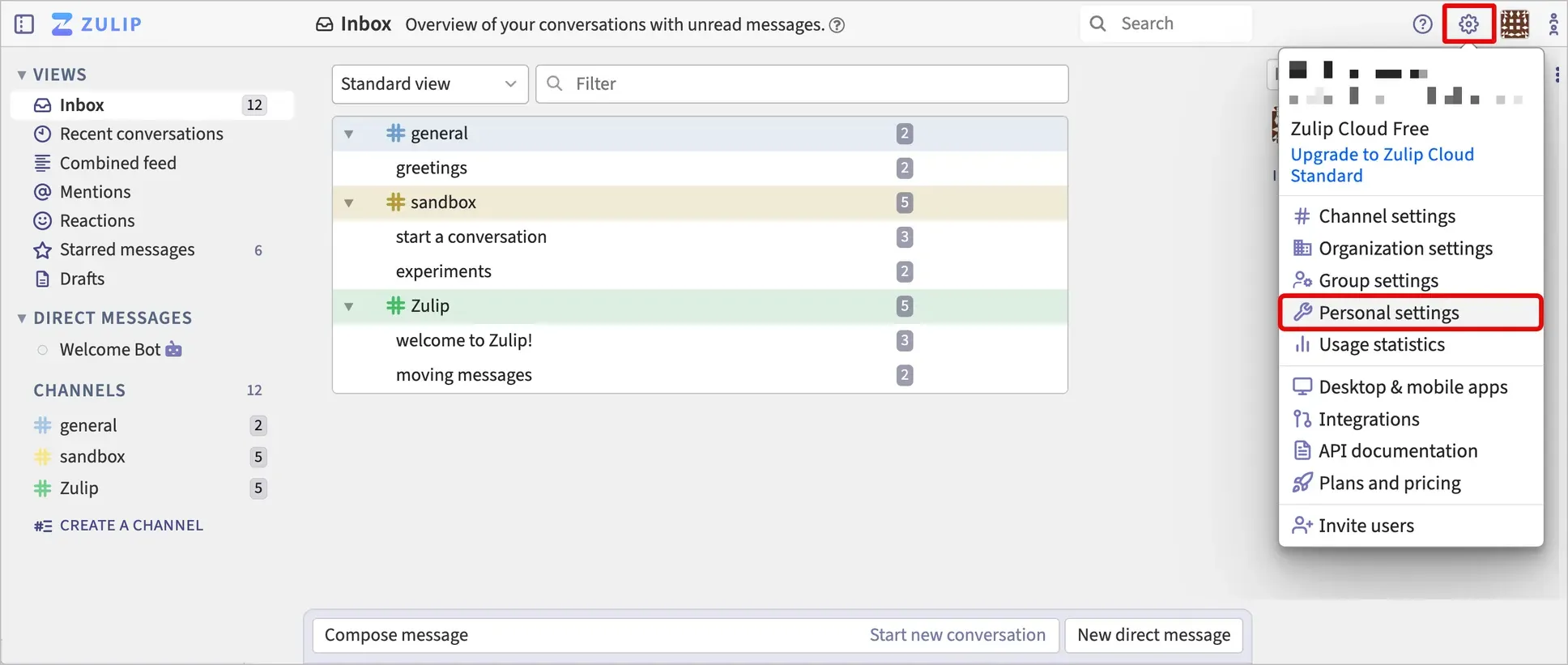Click the Inbox help info icon
The width and height of the screenshot is (1568, 665).
(837, 25)
